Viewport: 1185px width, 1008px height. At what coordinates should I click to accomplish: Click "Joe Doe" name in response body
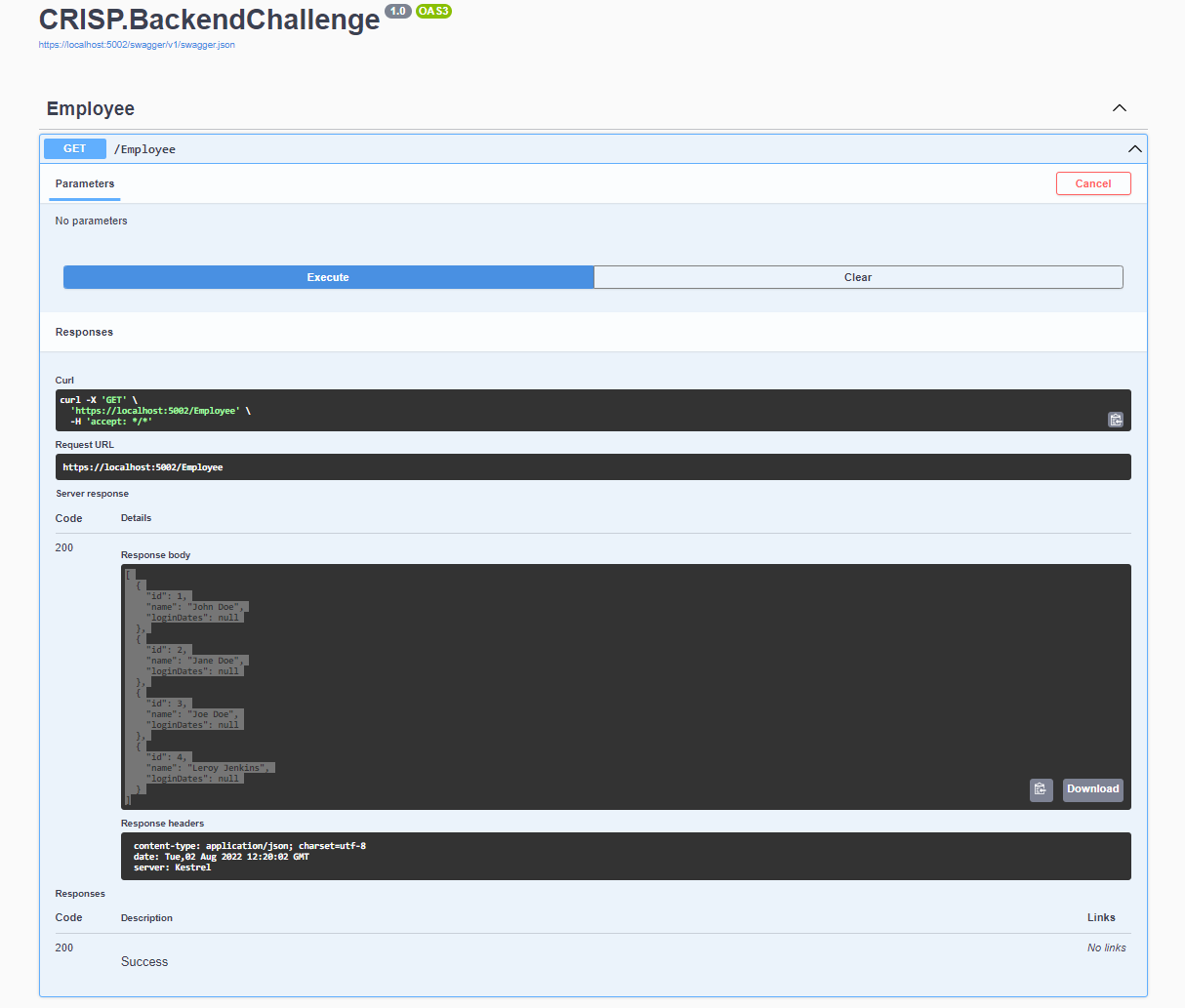point(212,714)
